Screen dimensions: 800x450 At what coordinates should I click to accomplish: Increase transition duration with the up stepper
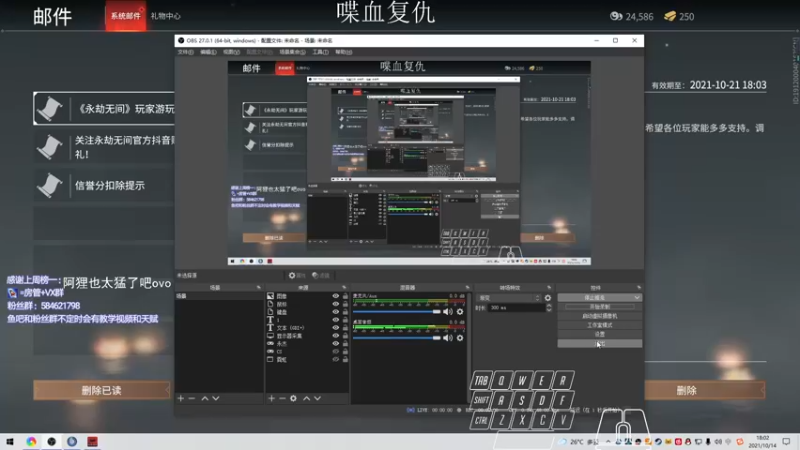pyautogui.click(x=549, y=306)
